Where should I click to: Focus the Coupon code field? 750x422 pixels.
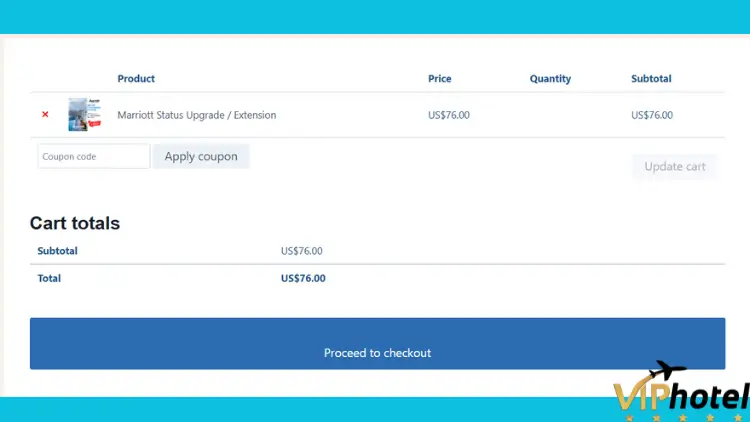coord(94,156)
